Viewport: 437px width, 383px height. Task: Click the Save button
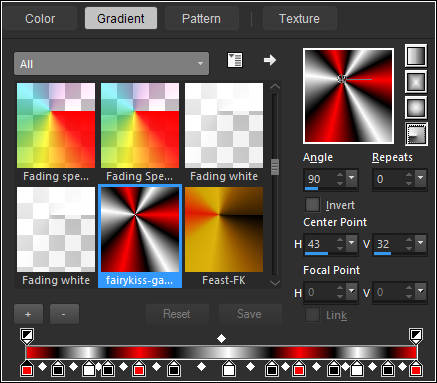(249, 314)
